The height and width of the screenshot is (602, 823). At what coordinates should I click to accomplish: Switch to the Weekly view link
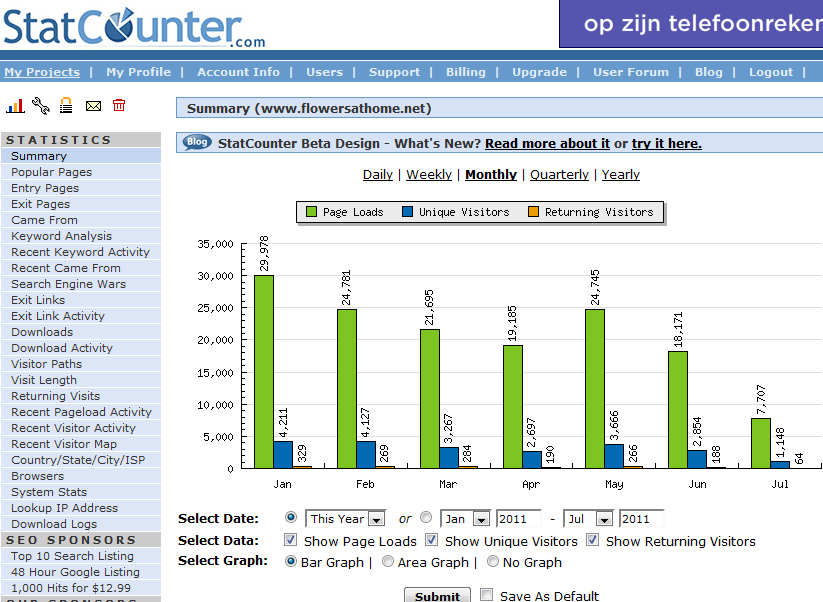[x=429, y=174]
